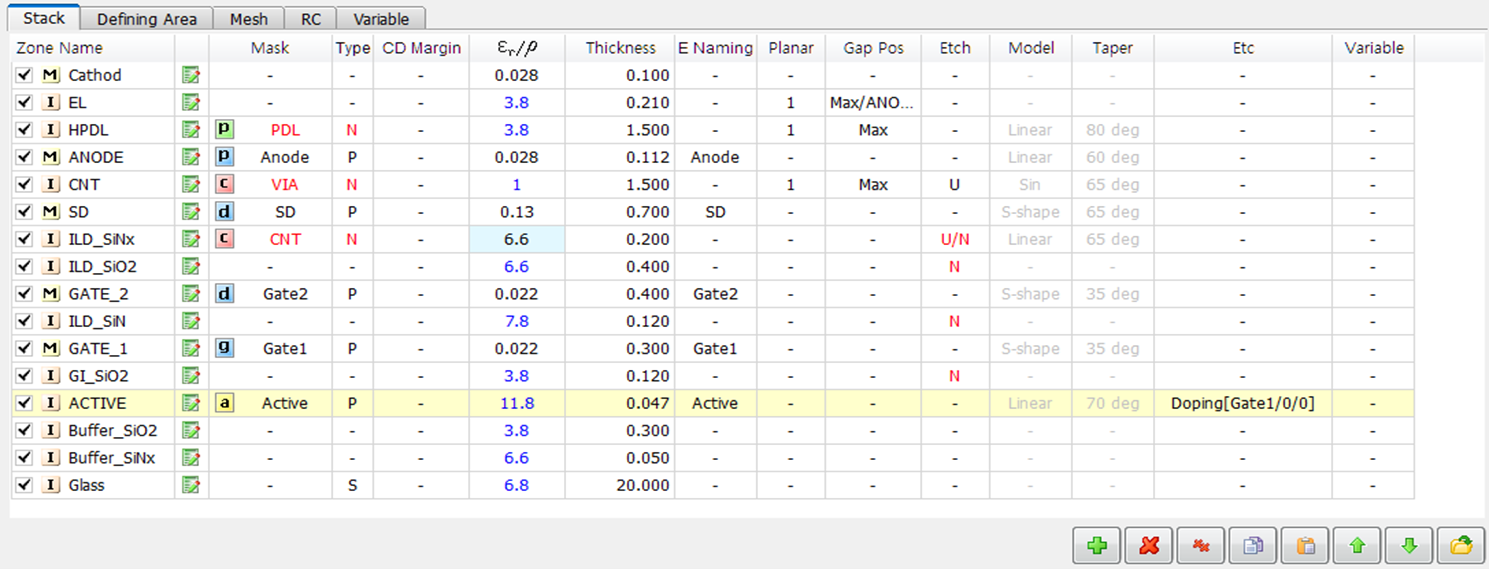
Task: Select the GI_SiO2 zone name
Action: pos(98,376)
